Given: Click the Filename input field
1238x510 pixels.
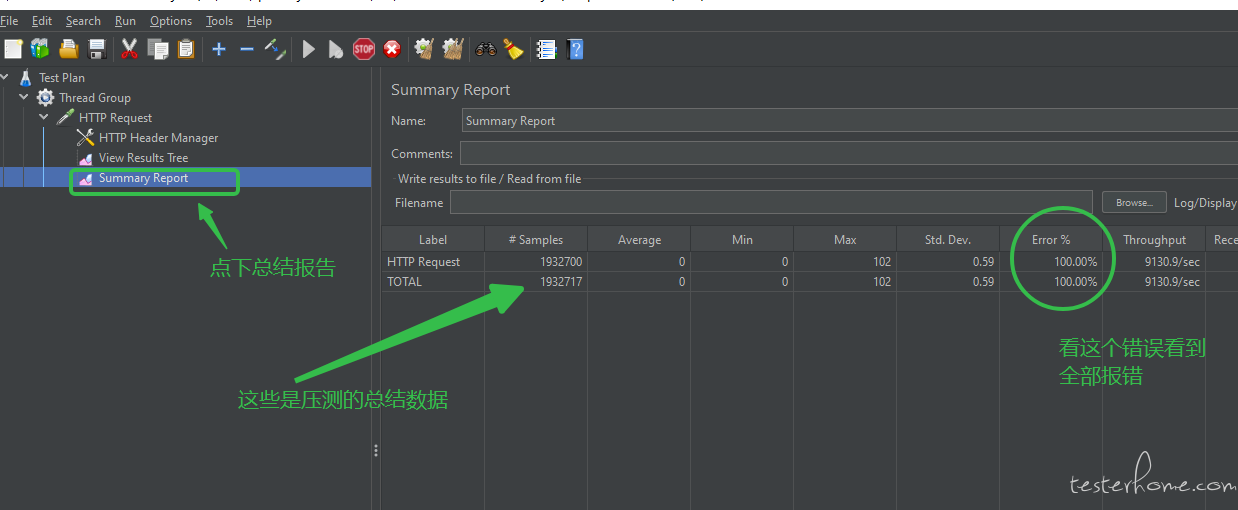Looking at the screenshot, I should (770, 202).
